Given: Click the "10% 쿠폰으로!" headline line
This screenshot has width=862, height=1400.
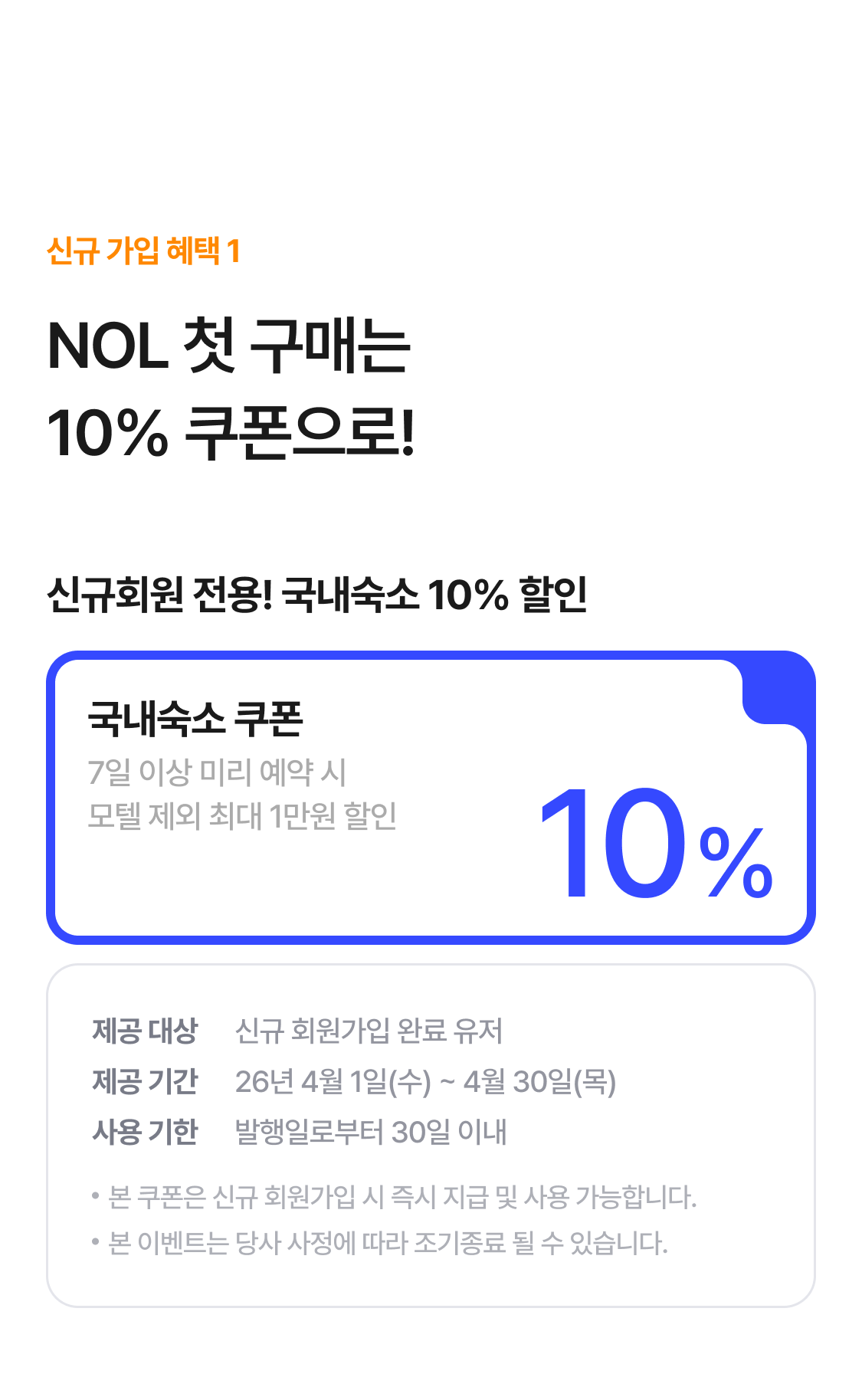Looking at the screenshot, I should [x=231, y=433].
